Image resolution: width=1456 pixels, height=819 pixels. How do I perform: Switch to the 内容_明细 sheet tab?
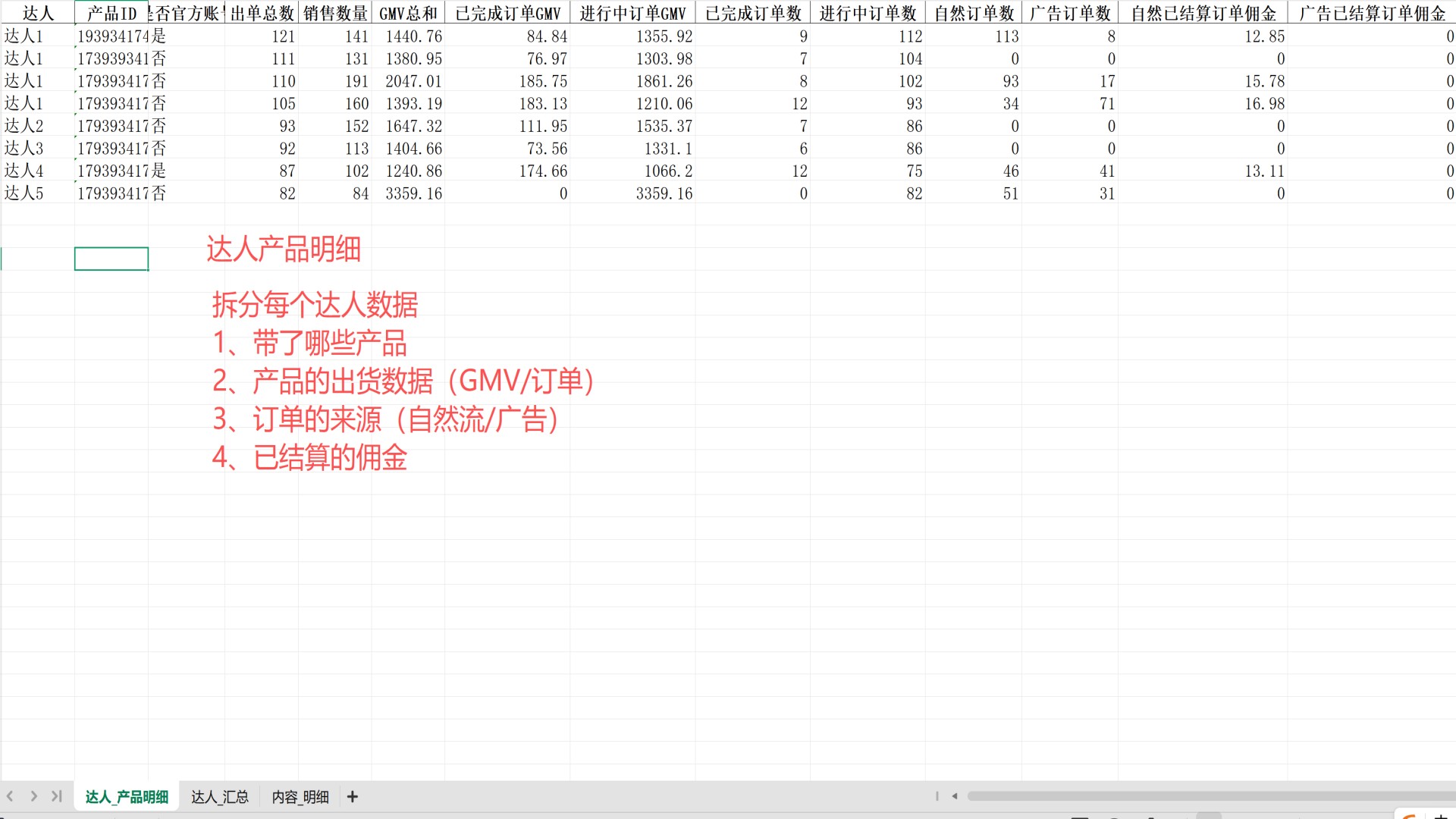click(300, 797)
